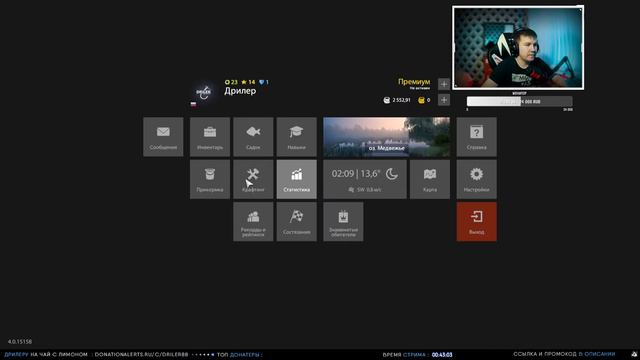Viewport: 640px width, 360px height.
Task: Click the оз. Медвежье location picture
Action: (x=387, y=137)
